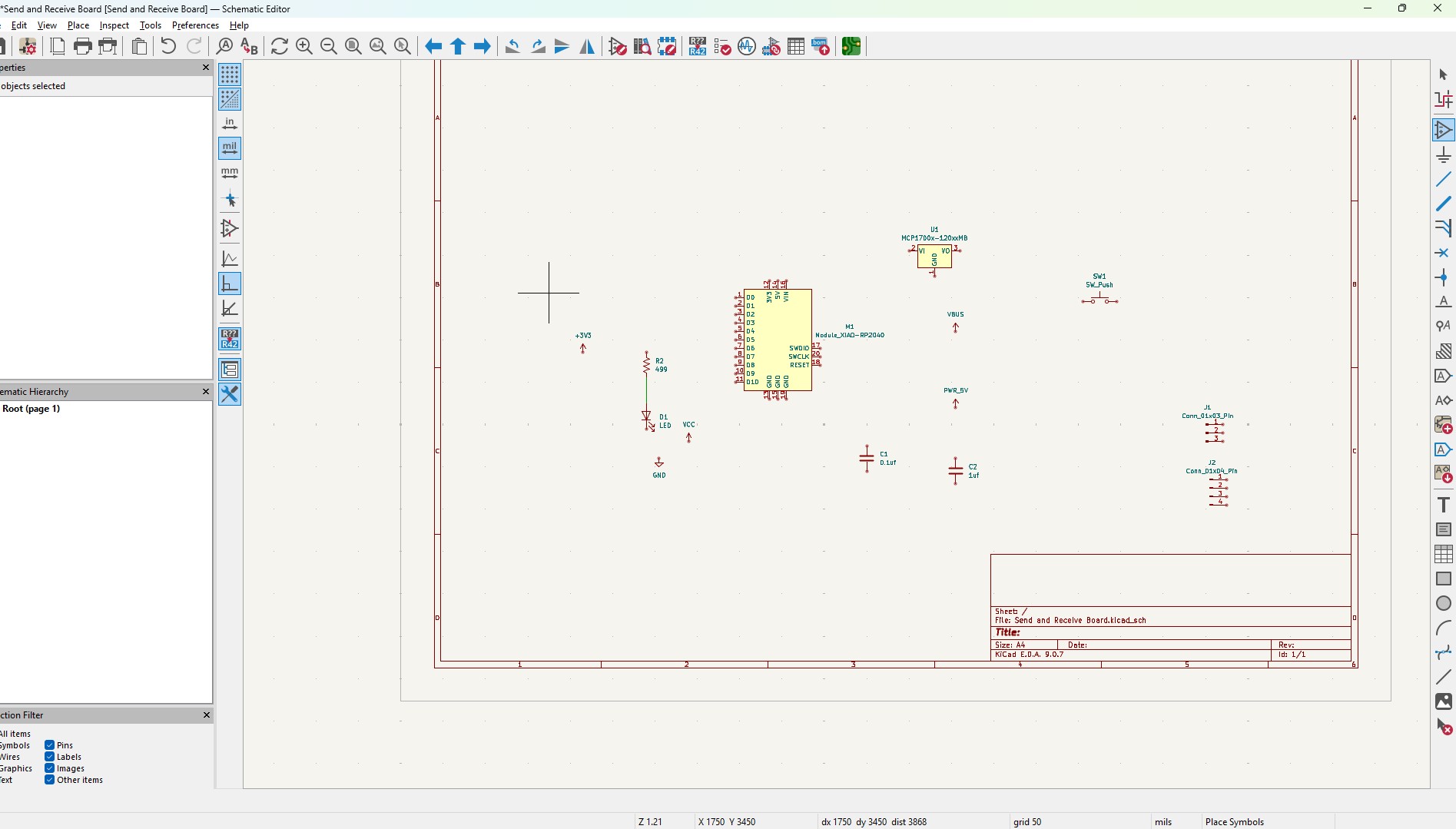Click the Mirror horizontally icon
1456x829 pixels.
(x=587, y=47)
